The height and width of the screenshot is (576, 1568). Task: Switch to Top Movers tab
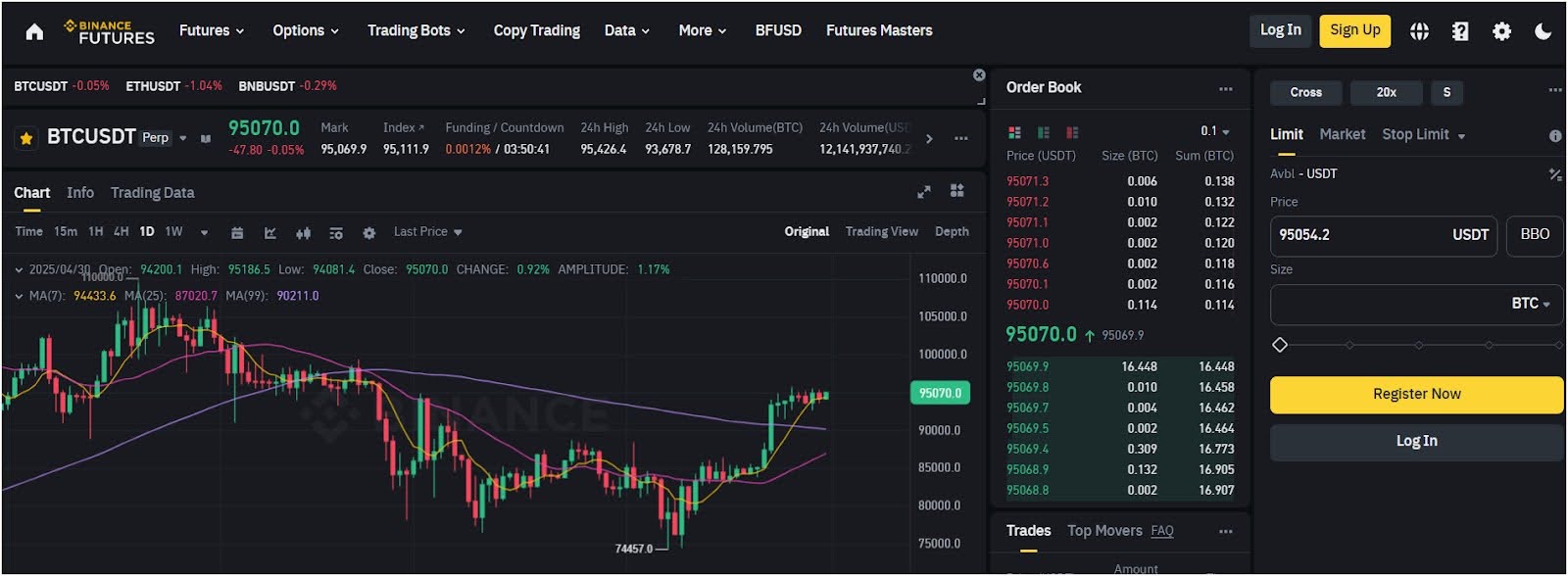(x=1104, y=531)
